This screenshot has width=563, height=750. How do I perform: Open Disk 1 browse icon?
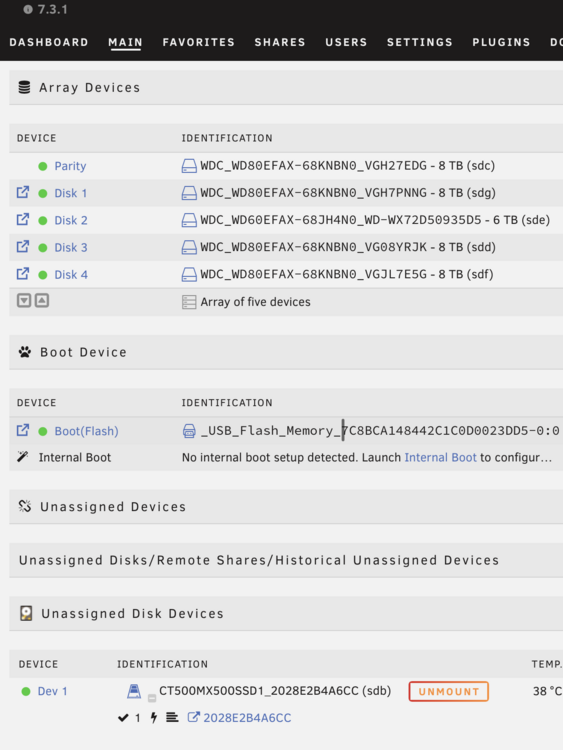[x=22, y=192]
